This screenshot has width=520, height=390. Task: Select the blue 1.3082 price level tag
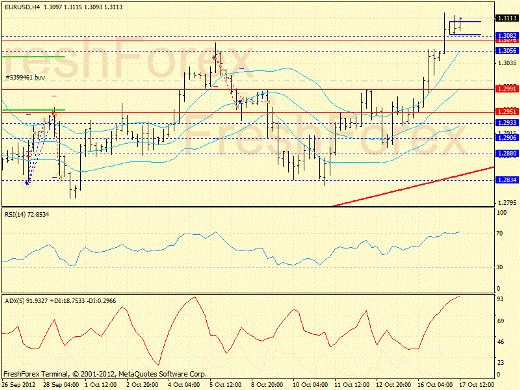(507, 35)
